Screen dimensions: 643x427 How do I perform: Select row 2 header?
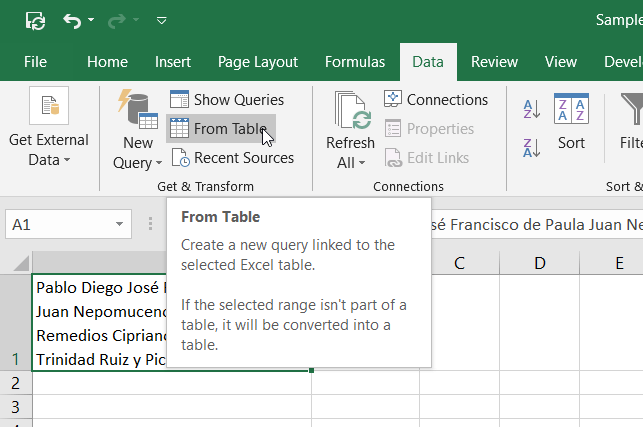16,383
